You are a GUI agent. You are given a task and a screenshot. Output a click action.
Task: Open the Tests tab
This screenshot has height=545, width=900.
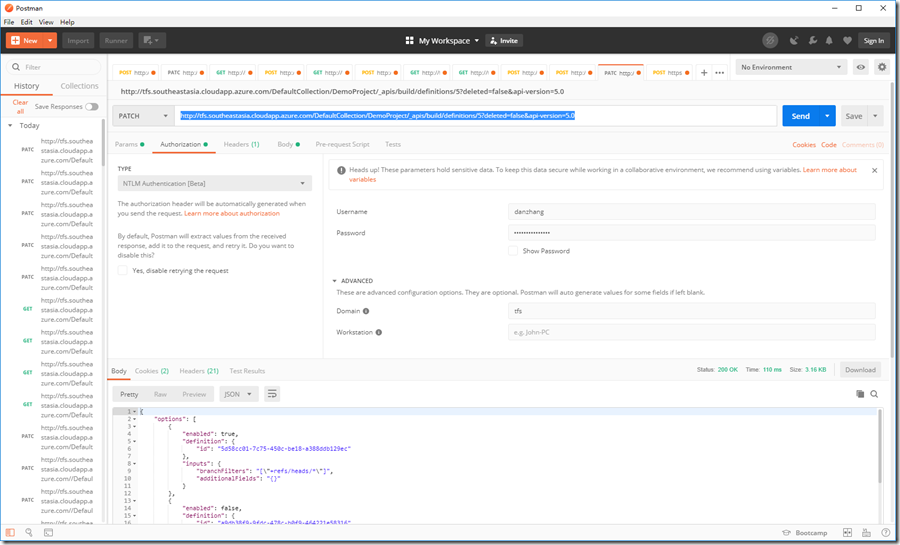click(x=393, y=145)
